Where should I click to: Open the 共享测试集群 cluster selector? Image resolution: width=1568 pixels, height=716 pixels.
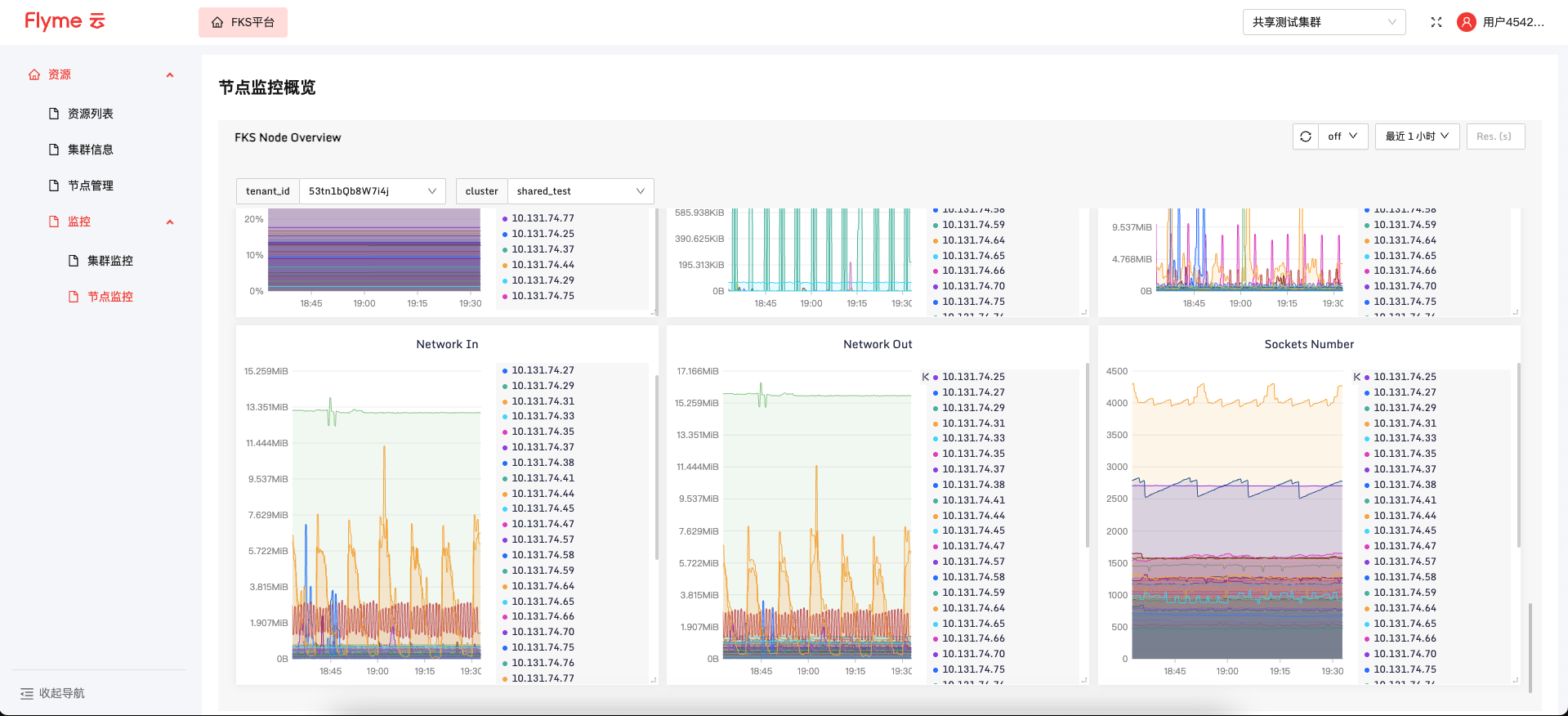[1324, 22]
